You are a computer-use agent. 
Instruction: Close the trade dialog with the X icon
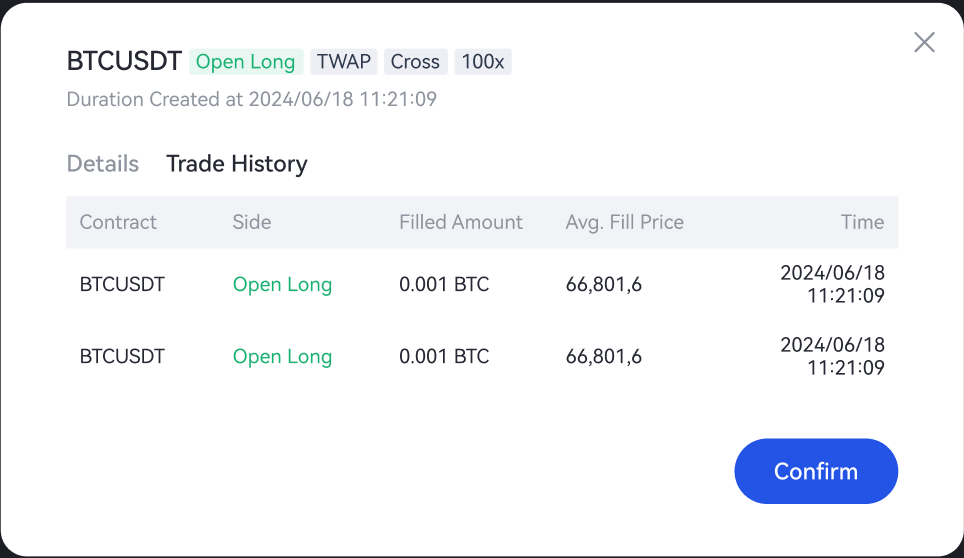[x=924, y=42]
